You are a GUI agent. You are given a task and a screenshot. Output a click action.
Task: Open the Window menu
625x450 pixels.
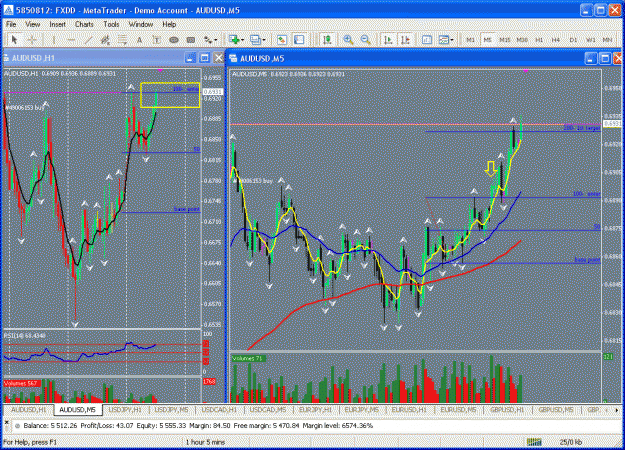tap(141, 24)
